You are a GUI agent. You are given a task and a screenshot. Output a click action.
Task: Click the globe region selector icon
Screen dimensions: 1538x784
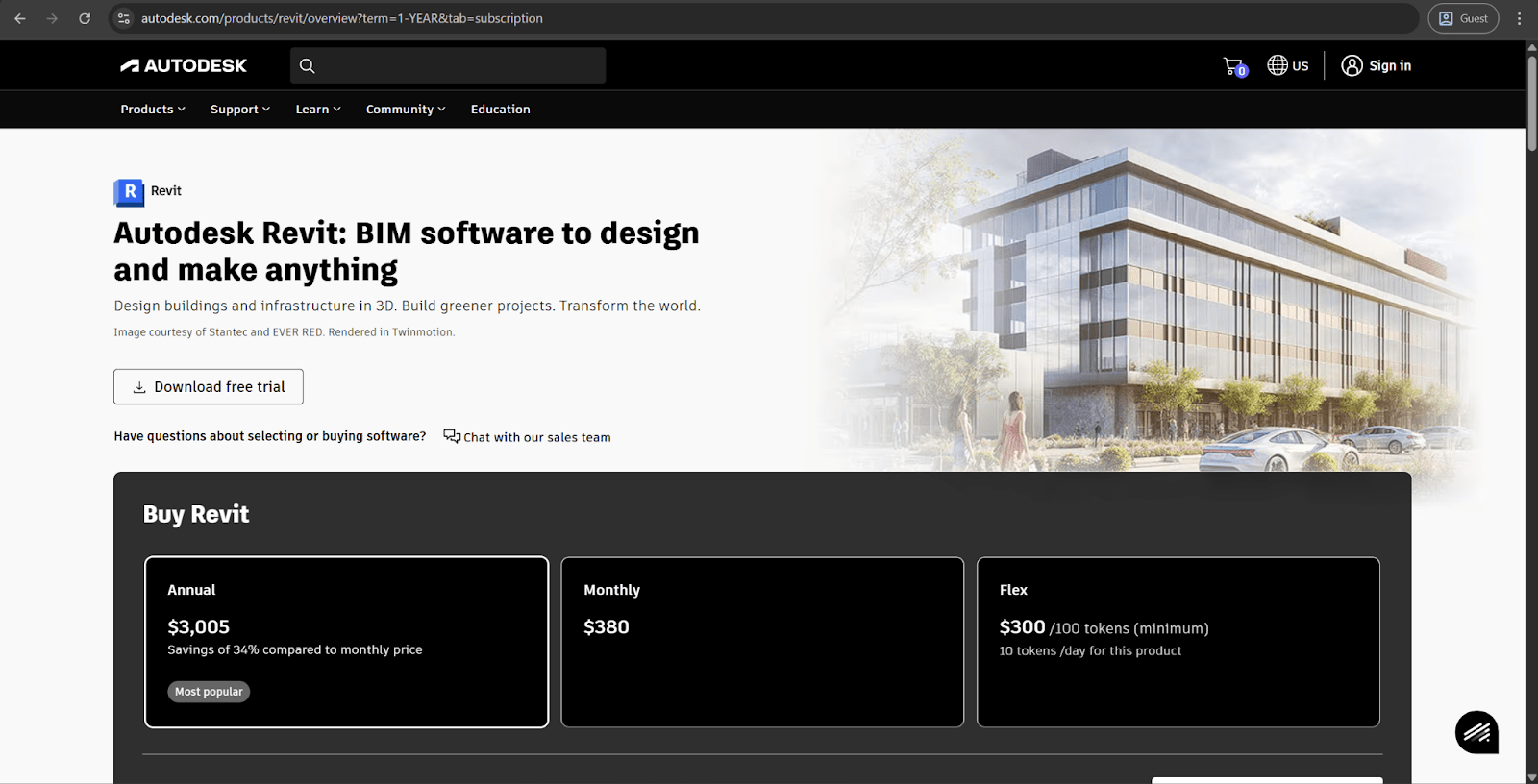pos(1278,65)
